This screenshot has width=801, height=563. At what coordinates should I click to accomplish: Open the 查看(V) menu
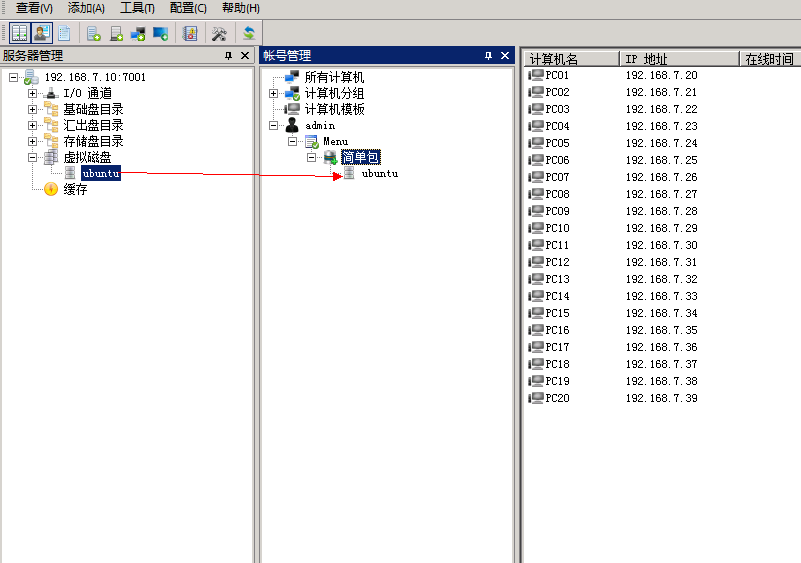pyautogui.click(x=34, y=8)
